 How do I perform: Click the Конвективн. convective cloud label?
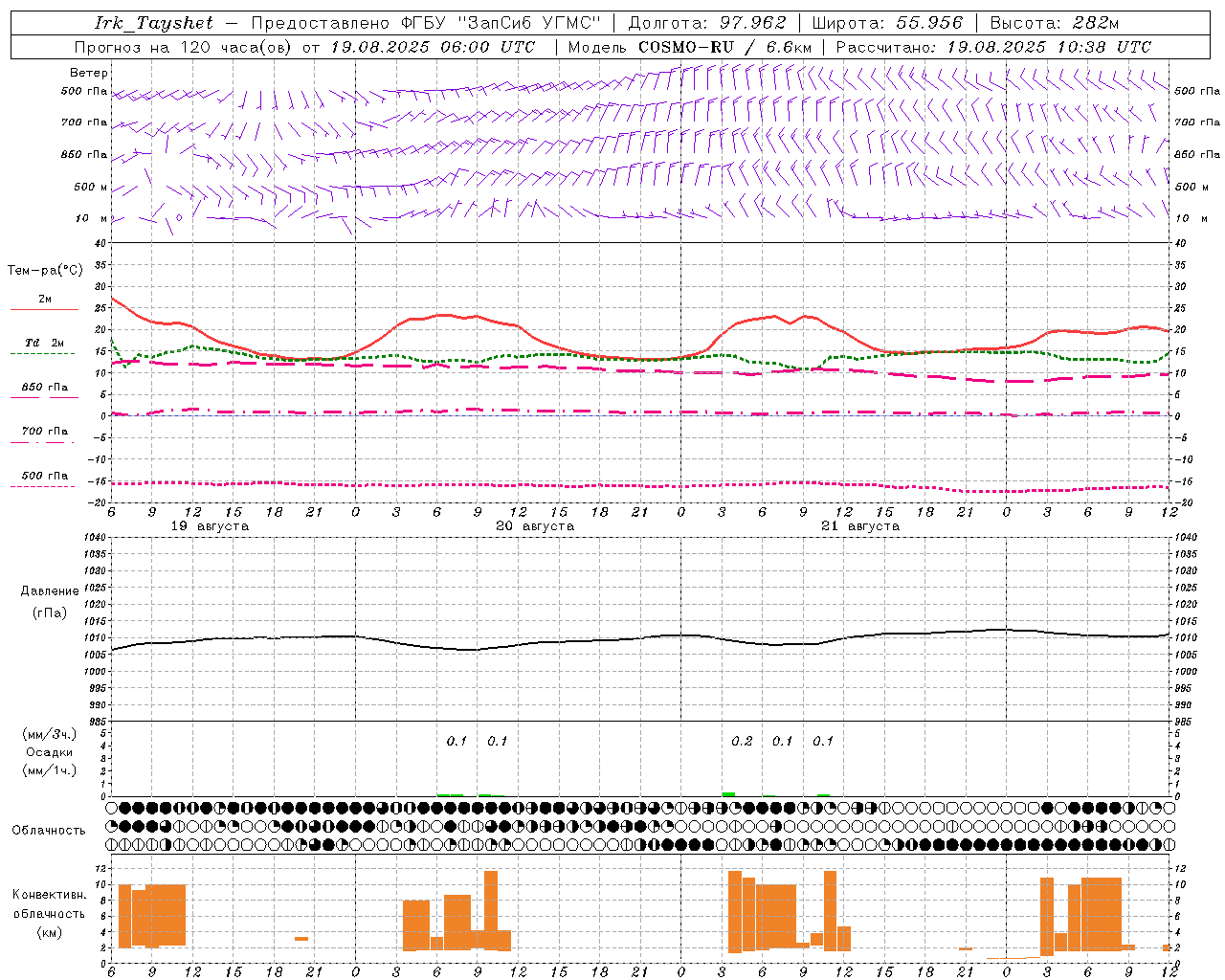(50, 895)
